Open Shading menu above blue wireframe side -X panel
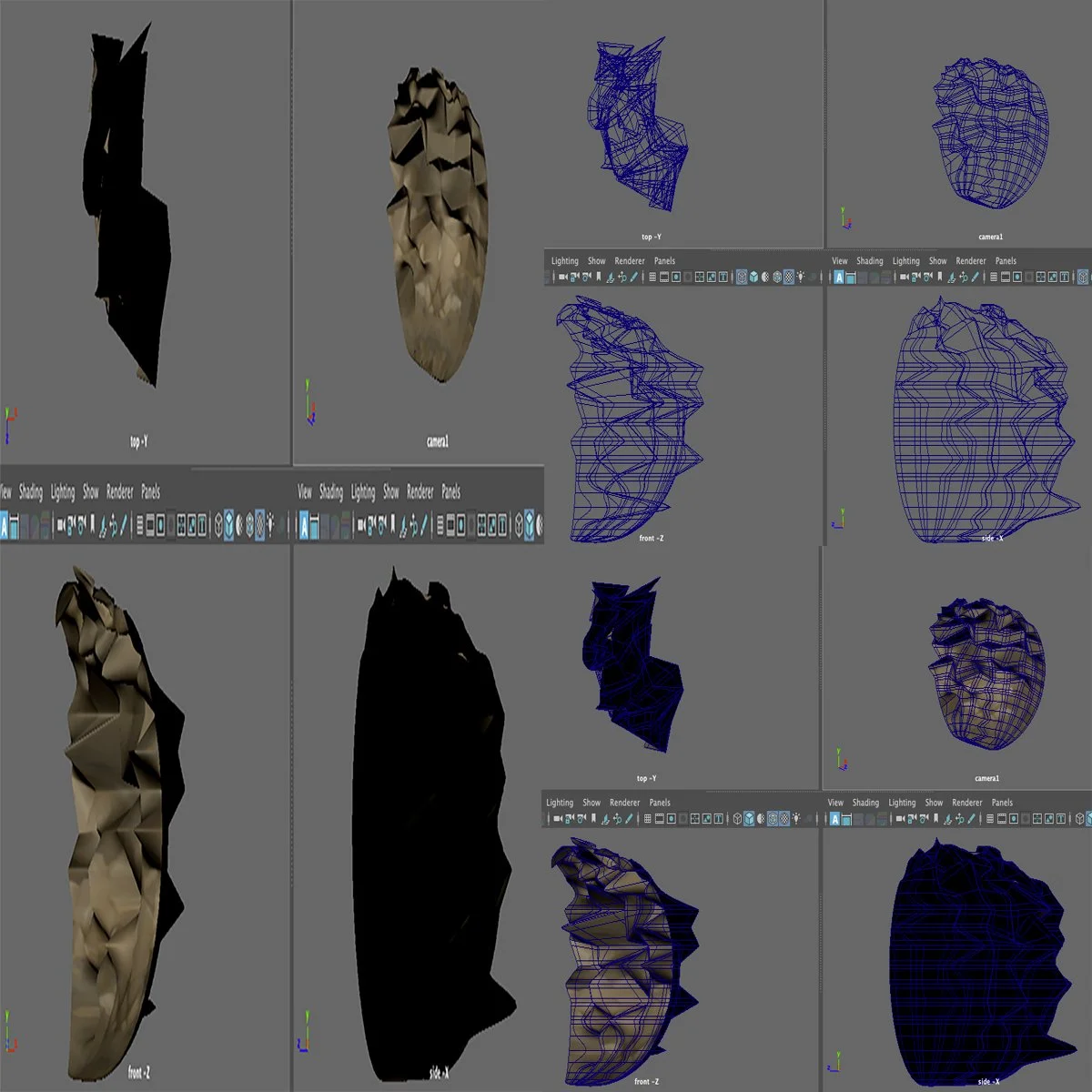The width and height of the screenshot is (1092, 1092). tap(870, 261)
